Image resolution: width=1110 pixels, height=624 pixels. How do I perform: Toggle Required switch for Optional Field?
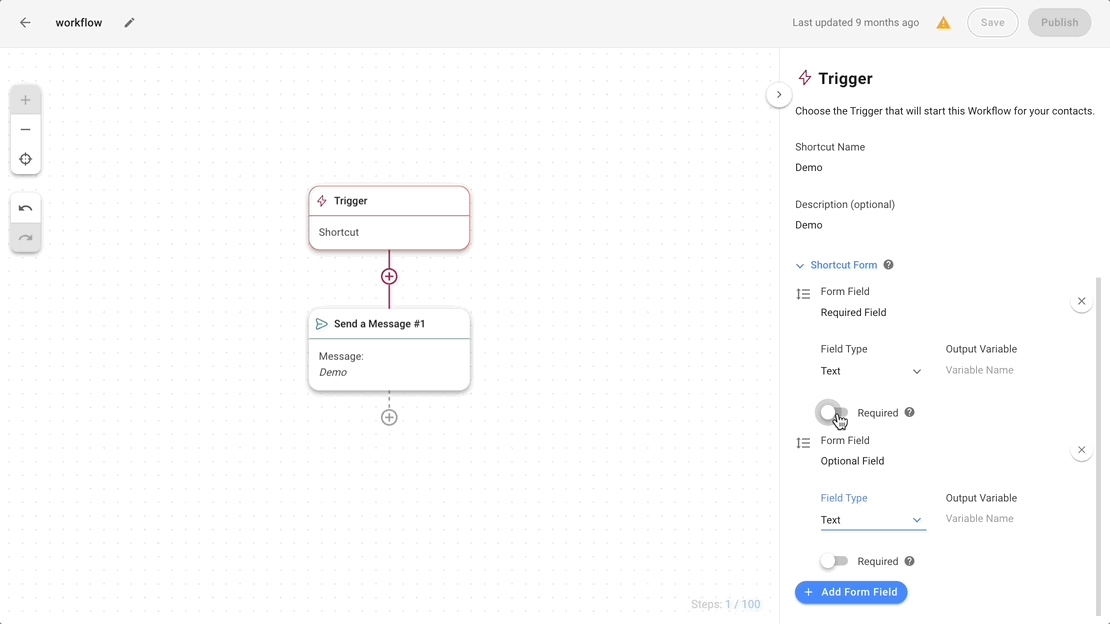(833, 562)
